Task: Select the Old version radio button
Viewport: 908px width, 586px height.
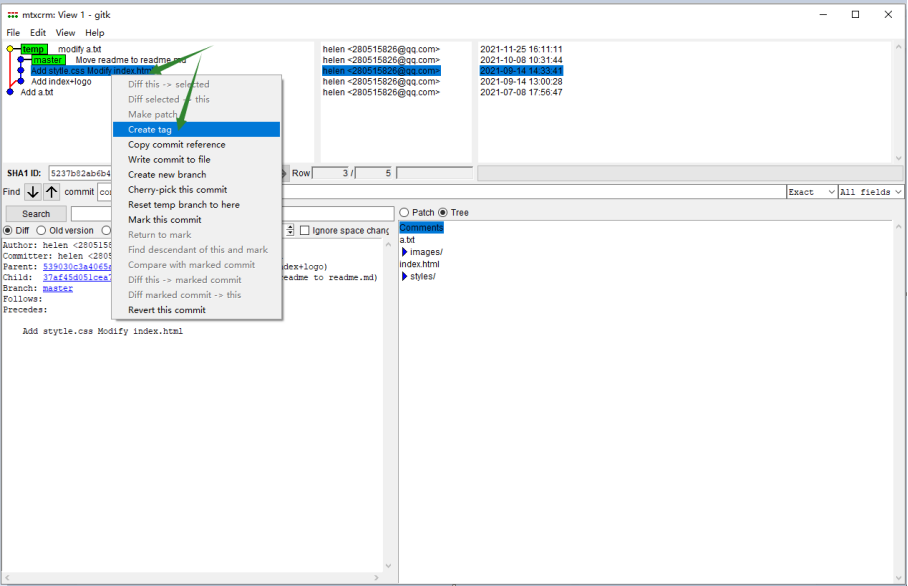Action: point(41,230)
